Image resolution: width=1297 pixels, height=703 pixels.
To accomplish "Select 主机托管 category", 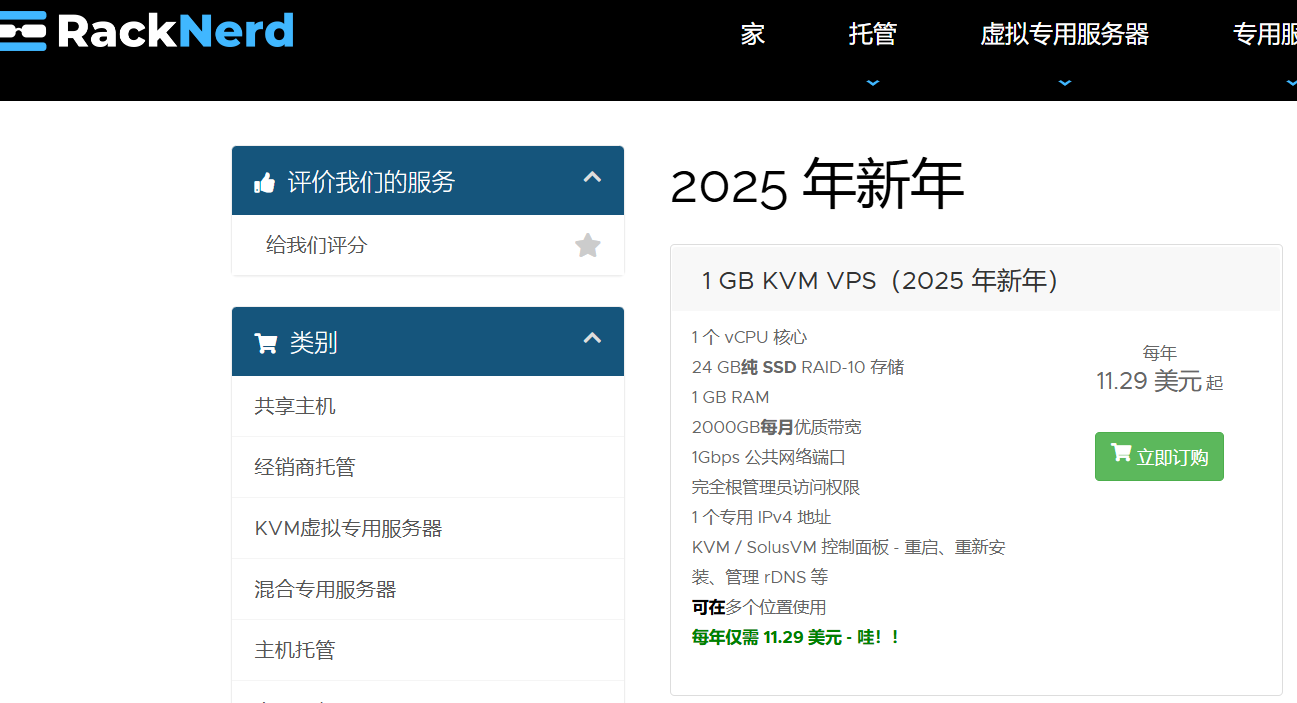I will coord(295,650).
